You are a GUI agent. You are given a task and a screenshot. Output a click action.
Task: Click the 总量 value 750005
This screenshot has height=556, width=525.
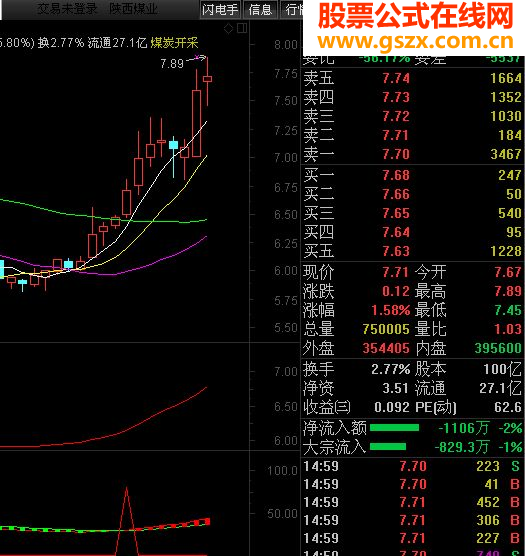click(x=386, y=329)
